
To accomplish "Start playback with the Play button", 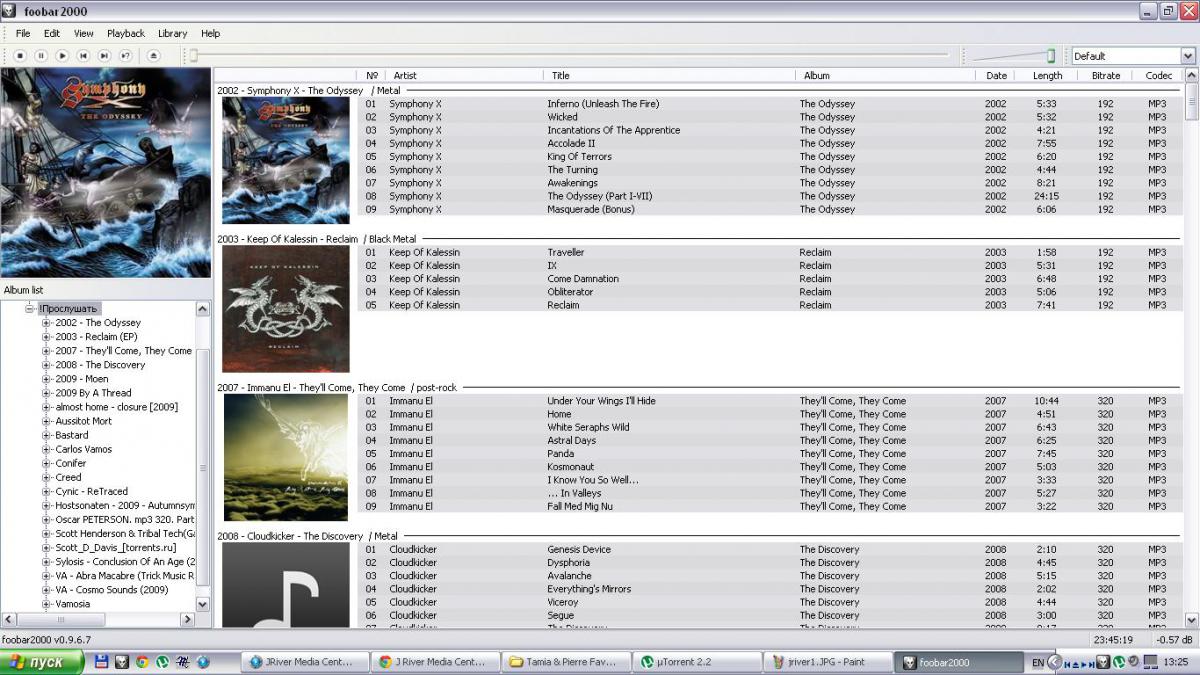I will tap(62, 56).
